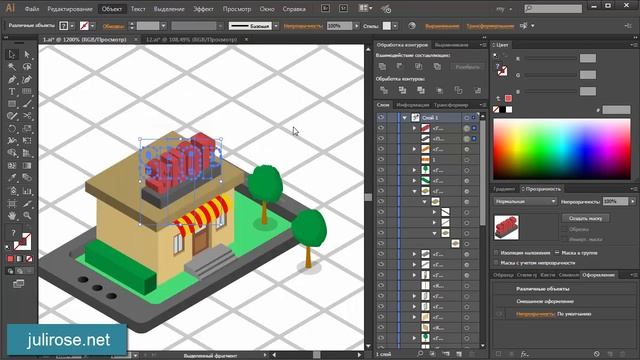640x360 pixels.
Task: Click the create mask button
Action: (x=585, y=218)
